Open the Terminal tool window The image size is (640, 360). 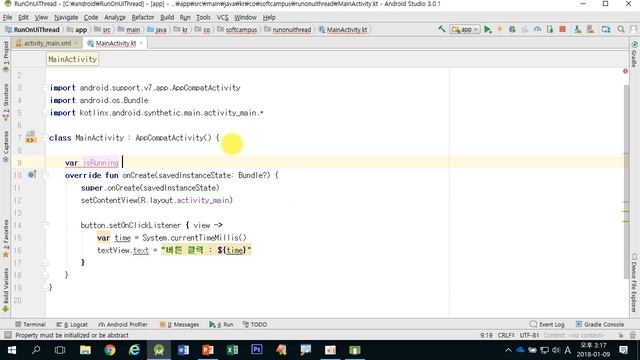pyautogui.click(x=30, y=324)
